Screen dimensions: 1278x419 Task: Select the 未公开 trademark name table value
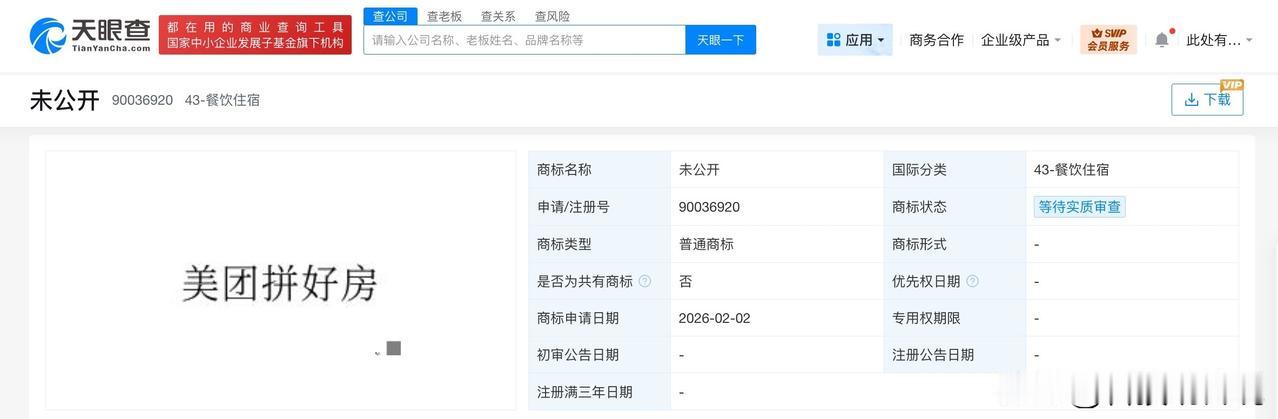[699, 170]
